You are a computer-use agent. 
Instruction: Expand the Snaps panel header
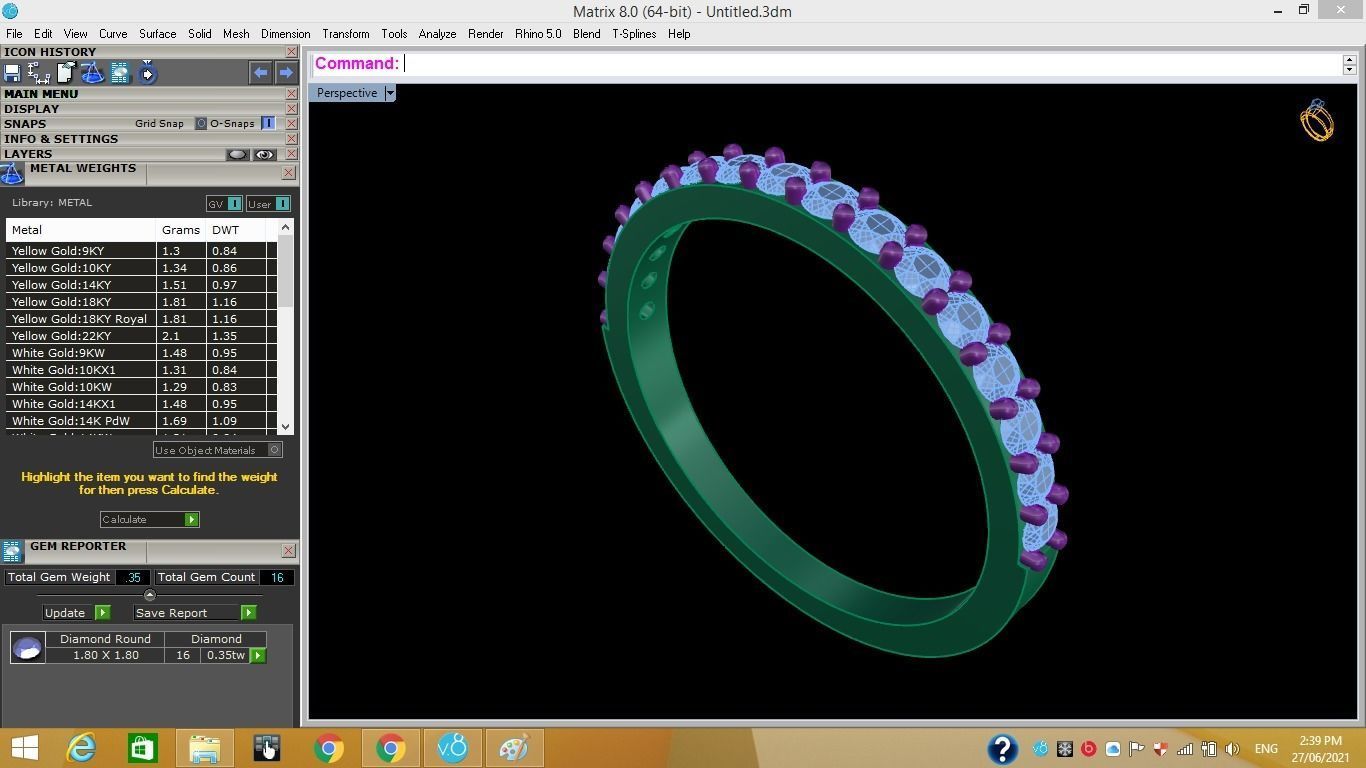(x=25, y=124)
